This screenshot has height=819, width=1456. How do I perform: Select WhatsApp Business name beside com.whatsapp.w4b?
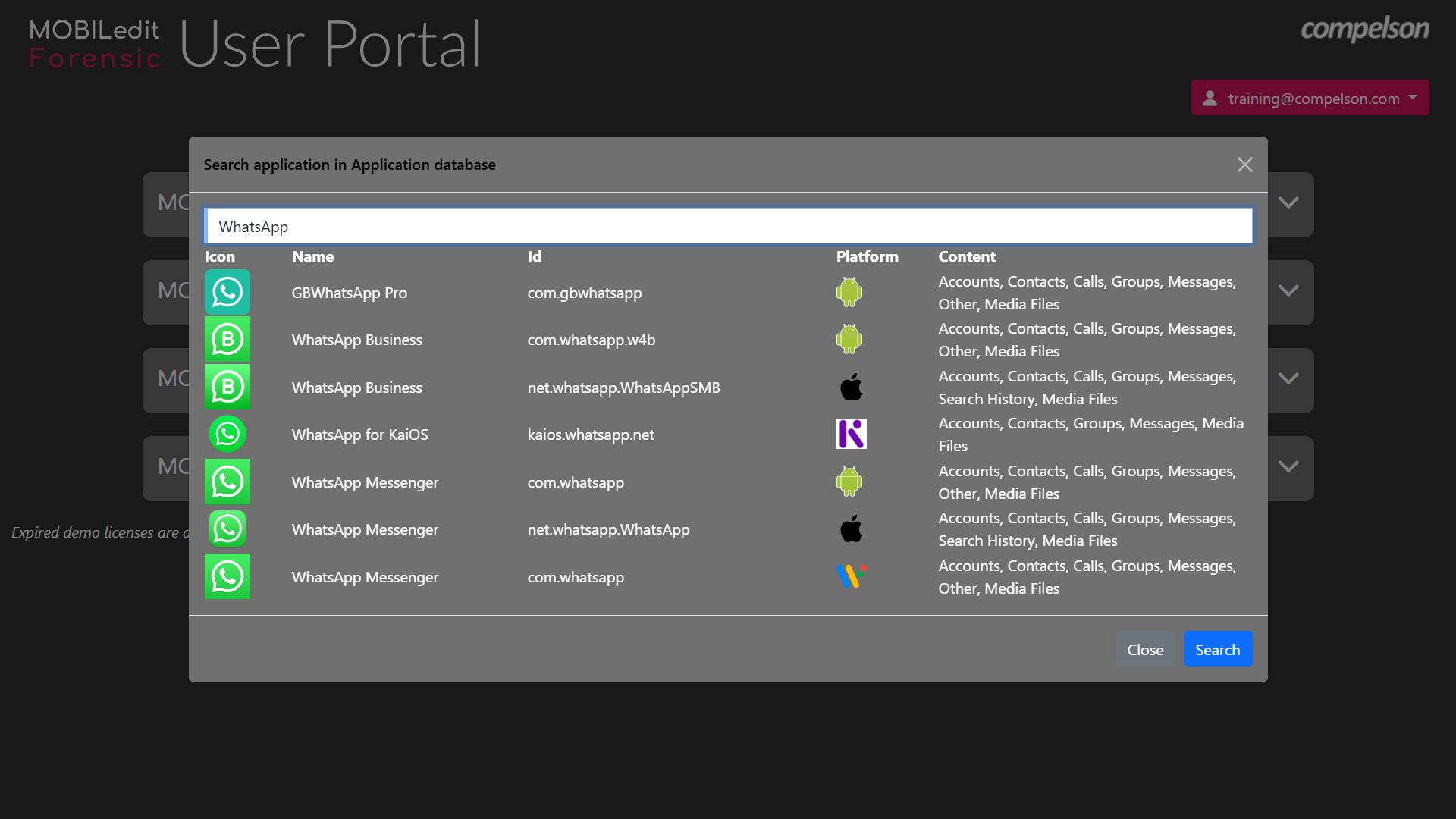point(357,340)
